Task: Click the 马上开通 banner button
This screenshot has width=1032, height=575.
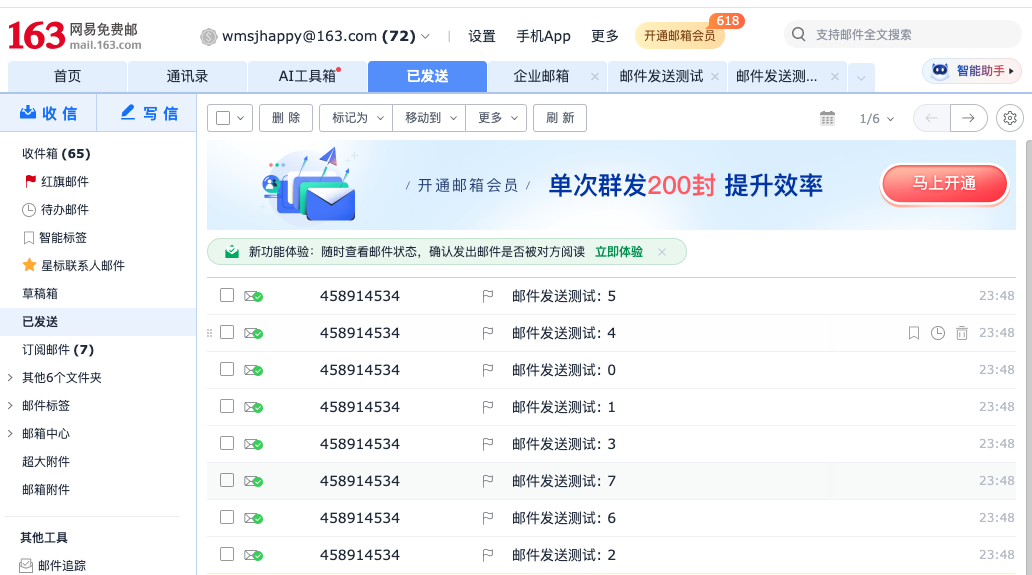Action: pos(944,184)
